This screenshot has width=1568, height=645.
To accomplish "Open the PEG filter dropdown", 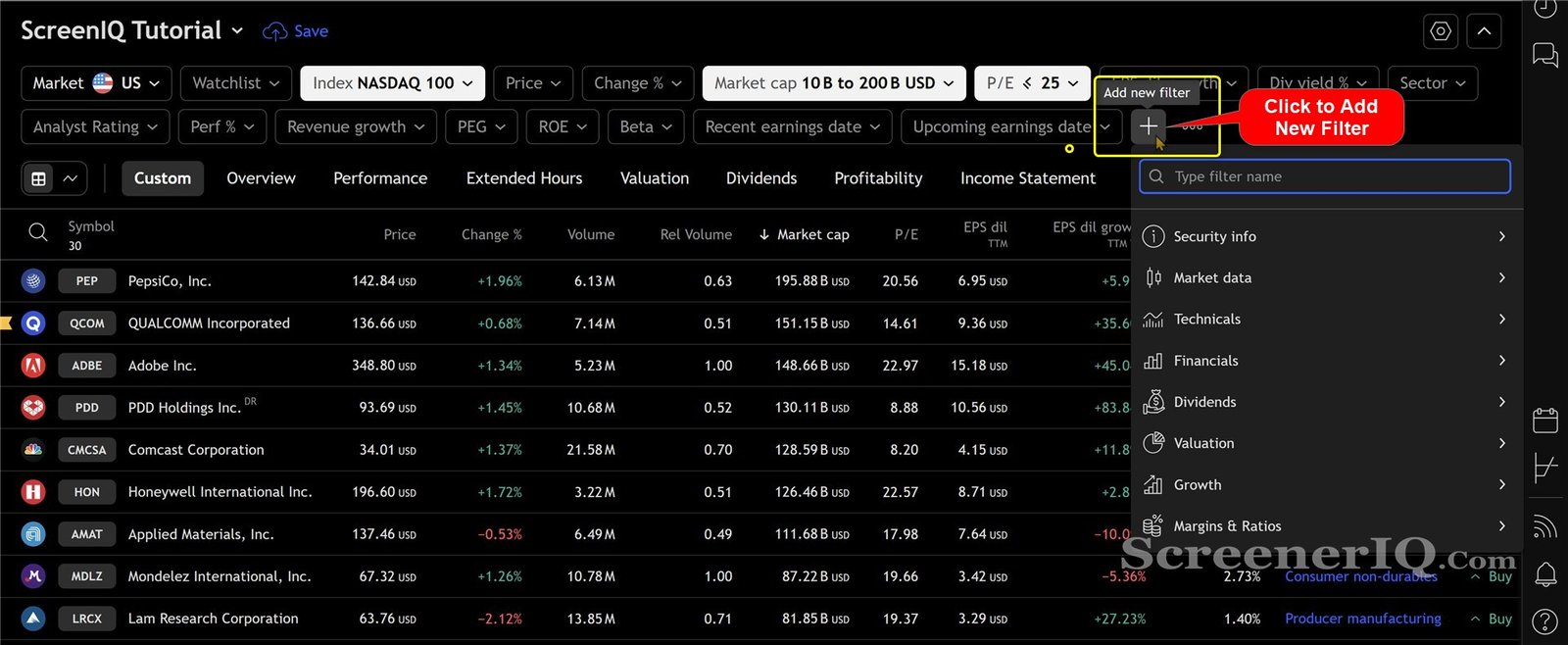I will click(481, 127).
